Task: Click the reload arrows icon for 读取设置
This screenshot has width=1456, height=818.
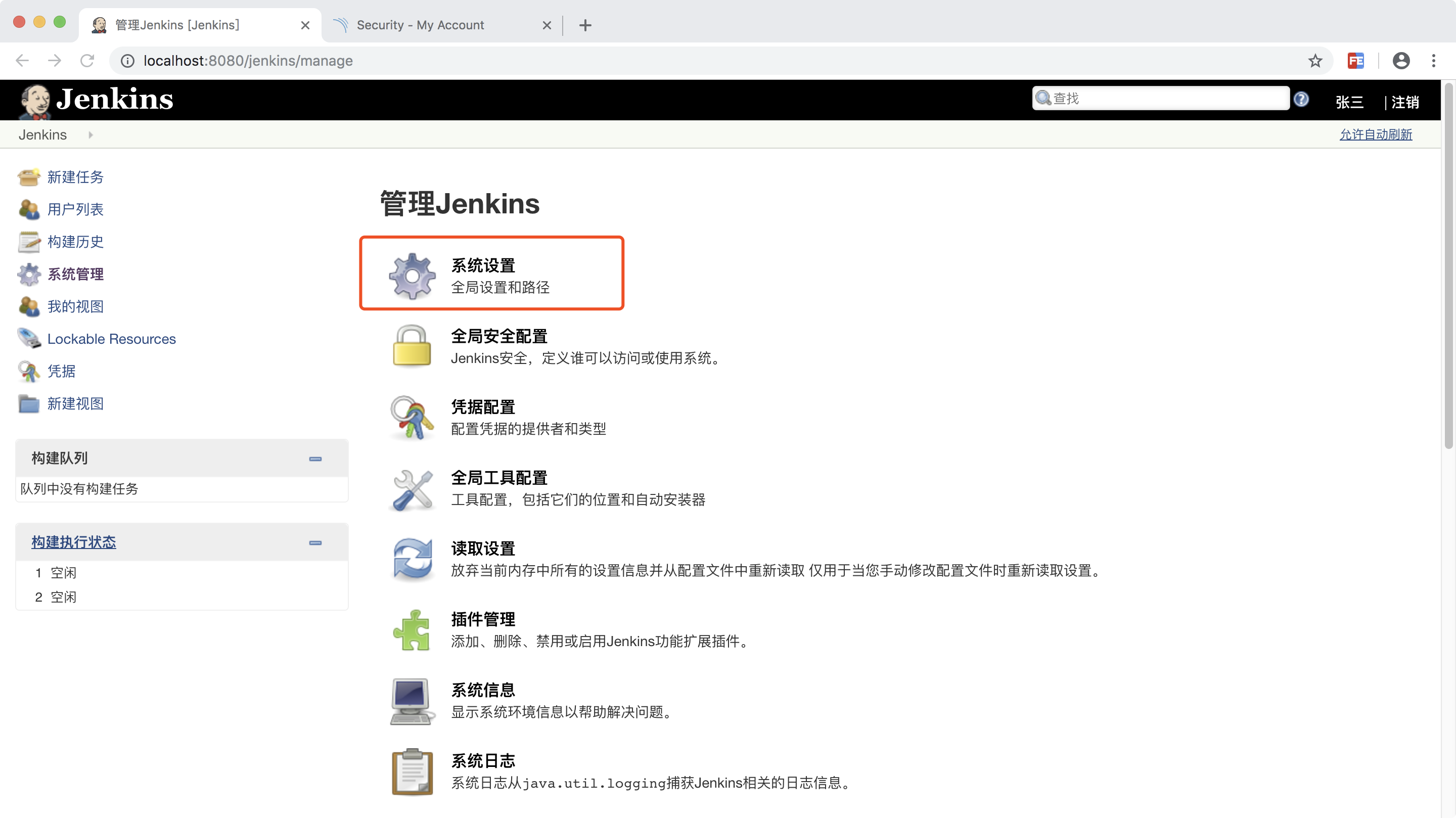Action: 412,559
